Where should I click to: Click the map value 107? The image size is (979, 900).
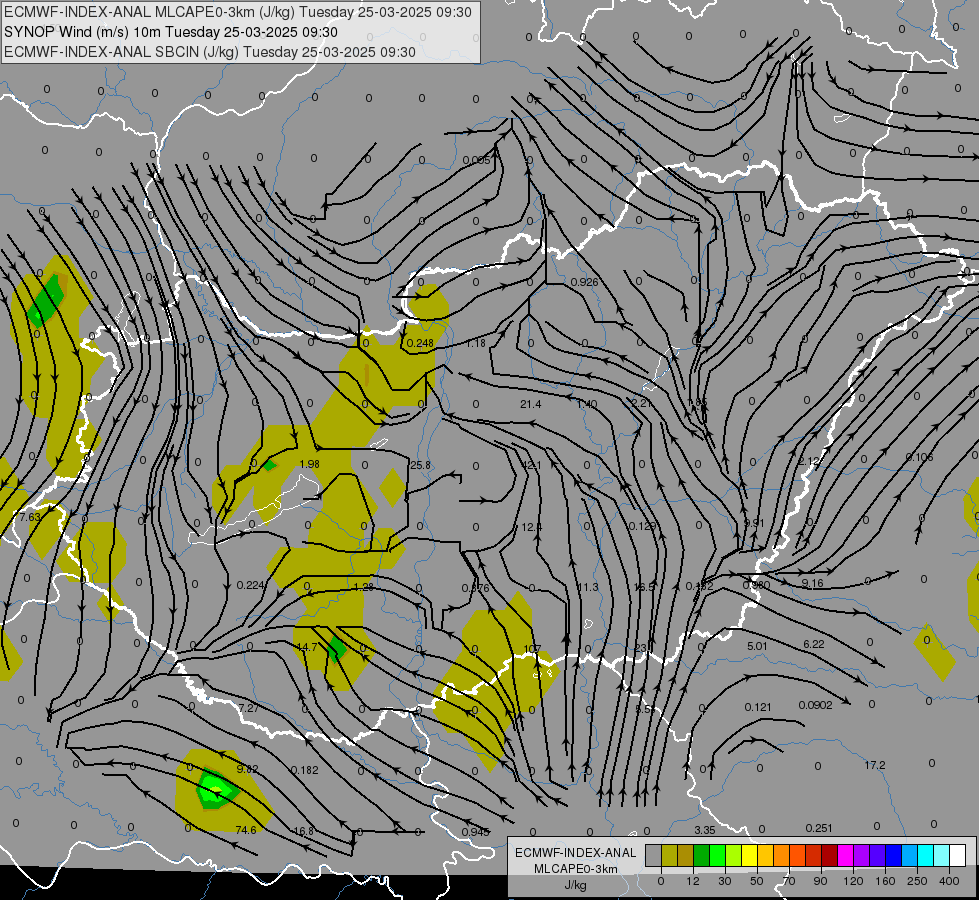tap(532, 649)
